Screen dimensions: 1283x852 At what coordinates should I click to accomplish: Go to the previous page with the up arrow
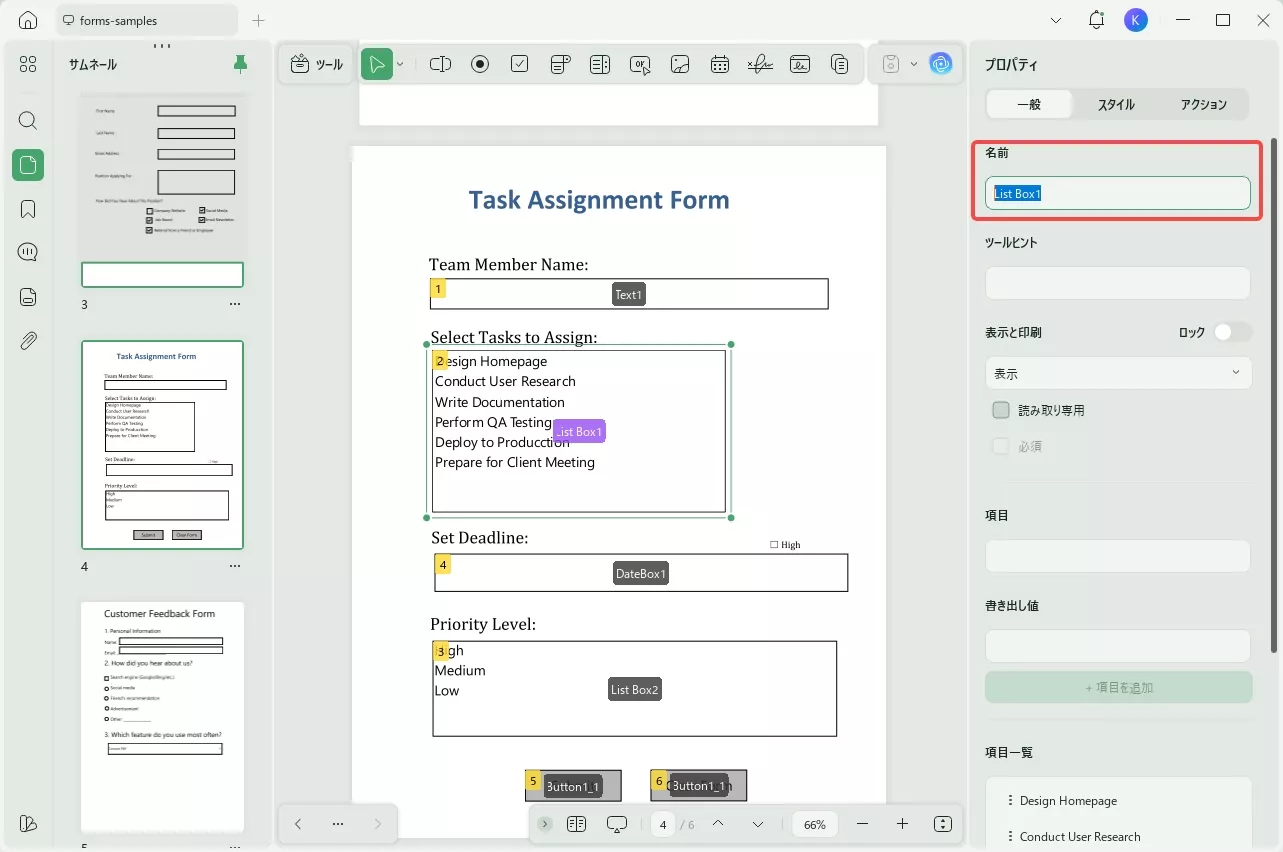[x=718, y=824]
